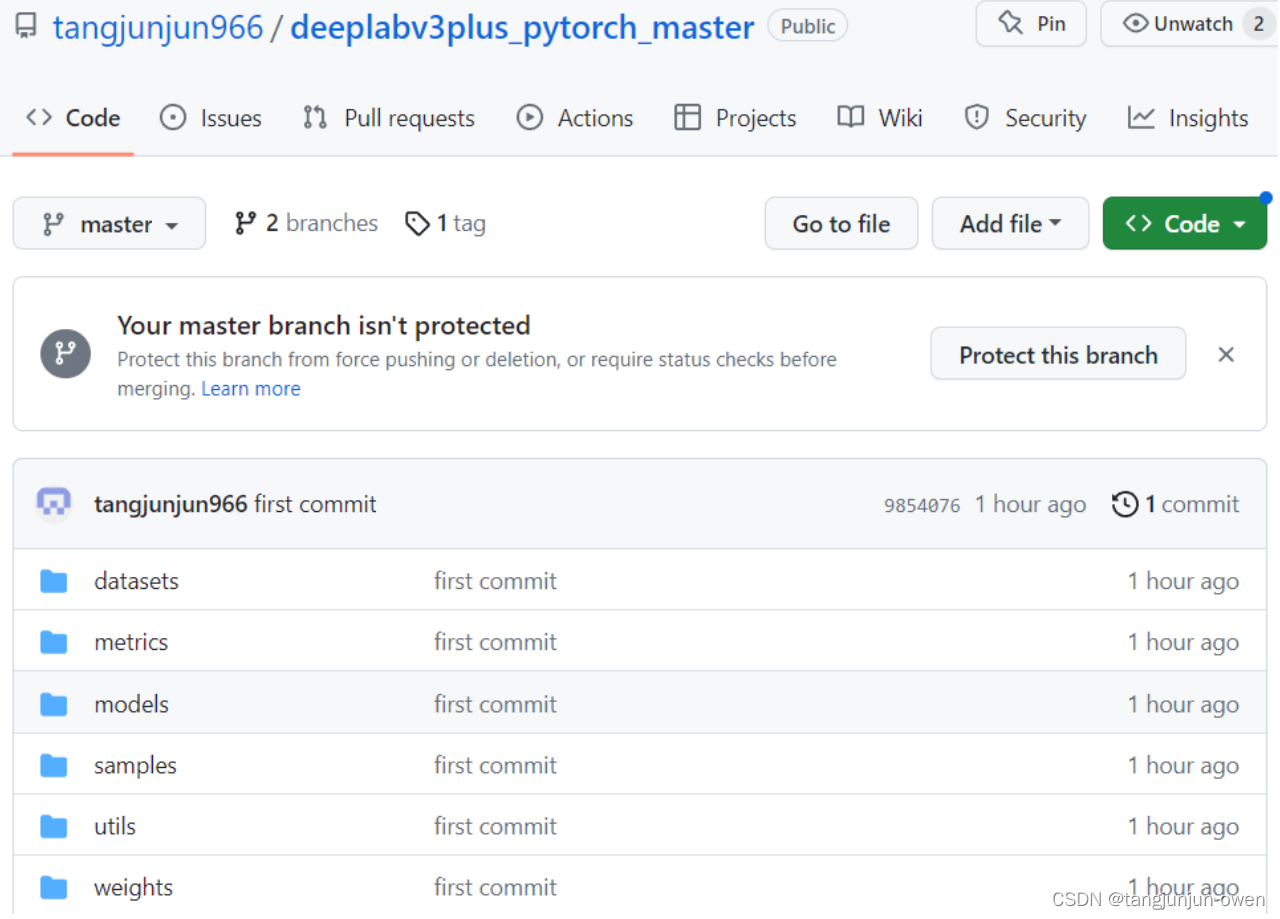Screen dimensions: 1280x919
Task: Click the repository book icon beside tangjunjun966
Action: (x=27, y=25)
